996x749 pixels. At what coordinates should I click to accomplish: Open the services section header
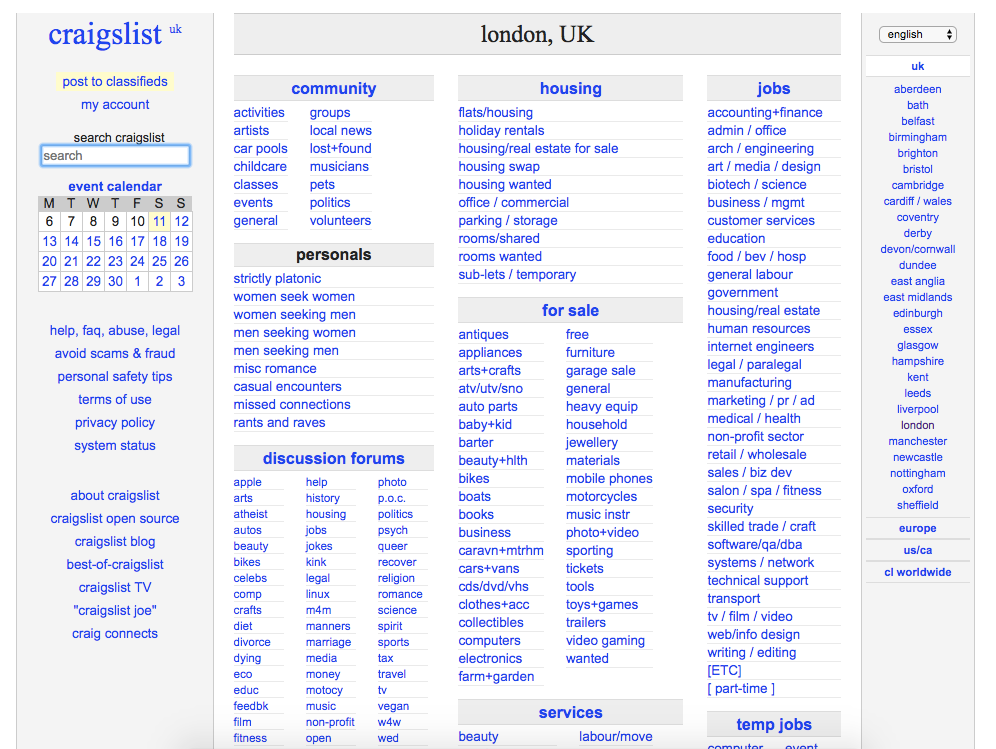point(570,713)
